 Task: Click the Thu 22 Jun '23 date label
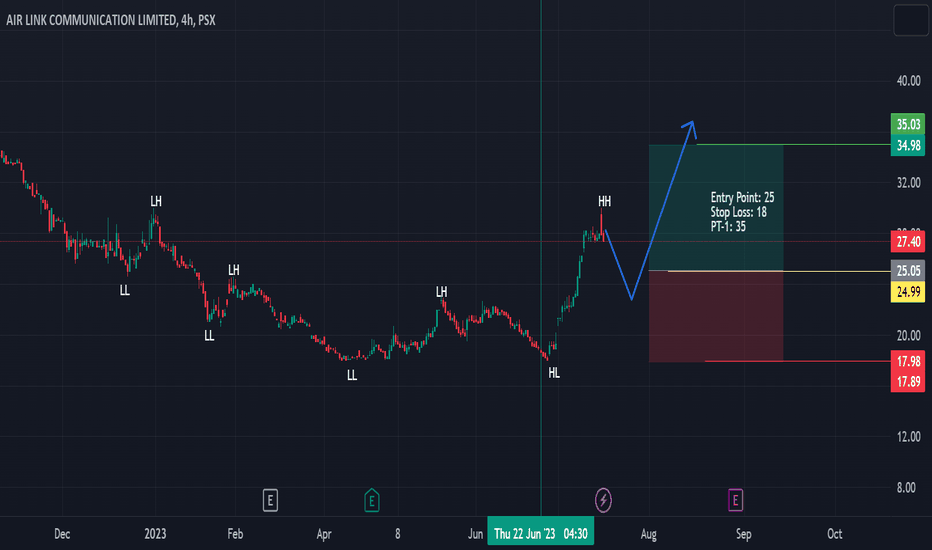click(540, 533)
